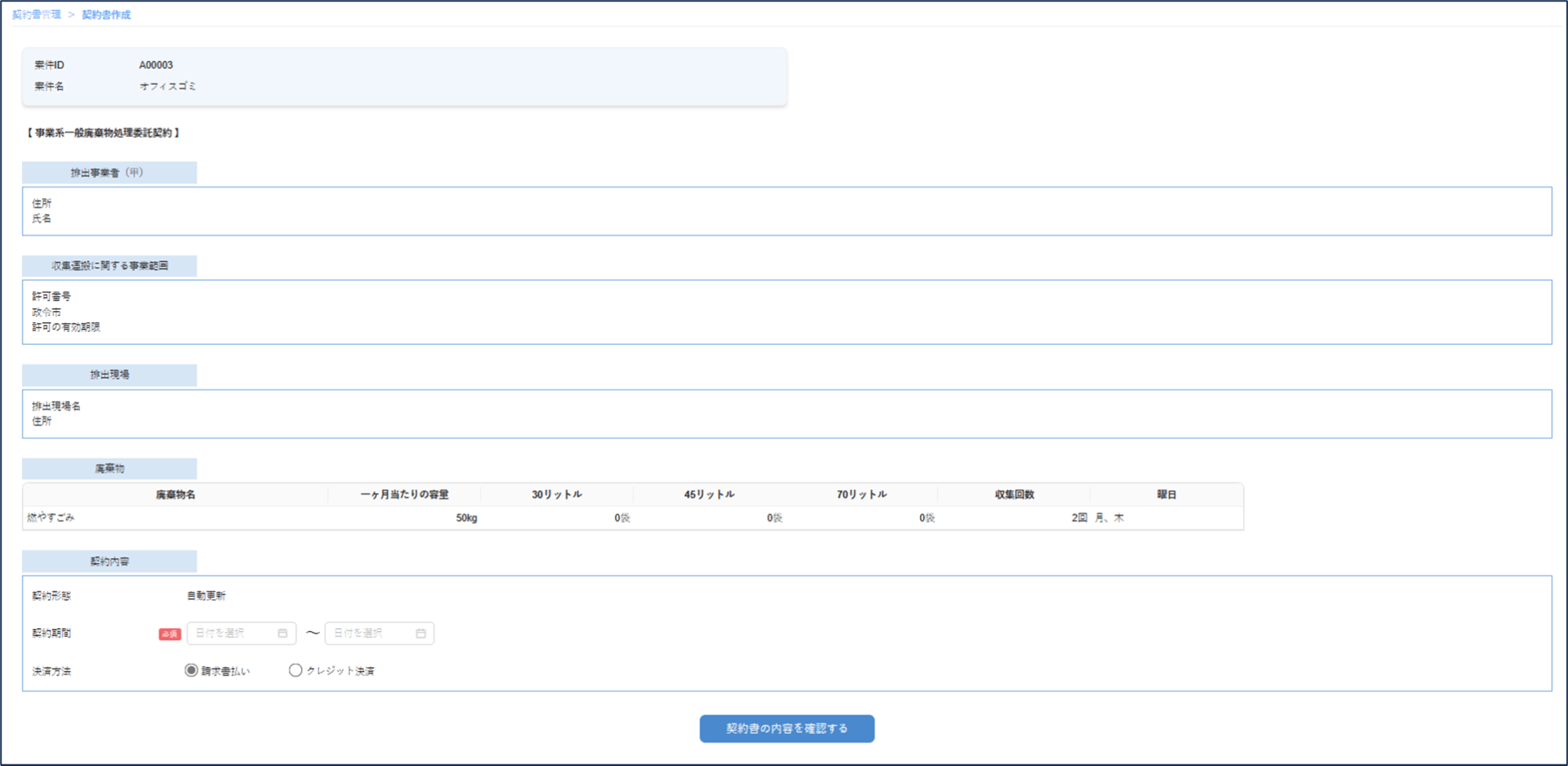Select 請求書払い payment radio button
1568x766 pixels.
[x=191, y=670]
